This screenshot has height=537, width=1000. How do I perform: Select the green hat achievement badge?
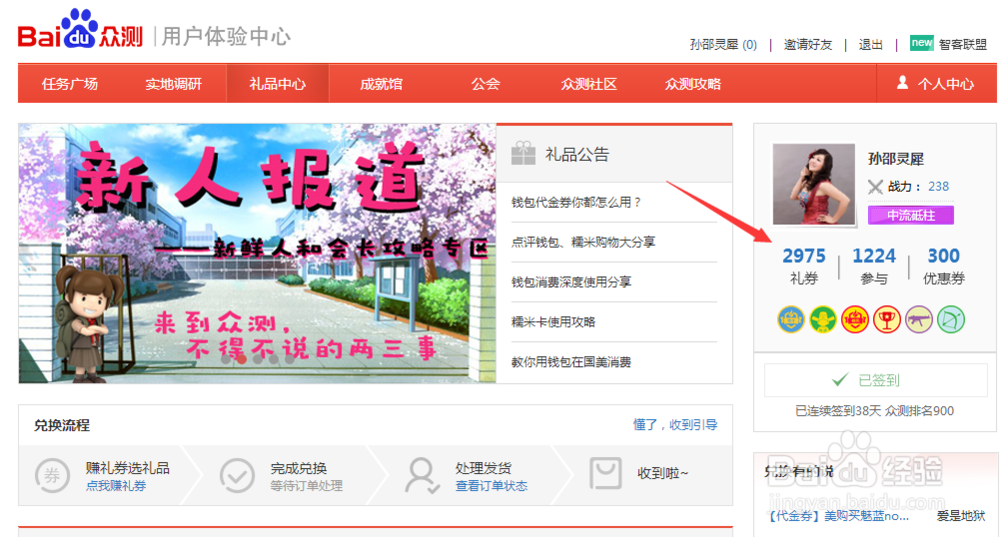[823, 319]
